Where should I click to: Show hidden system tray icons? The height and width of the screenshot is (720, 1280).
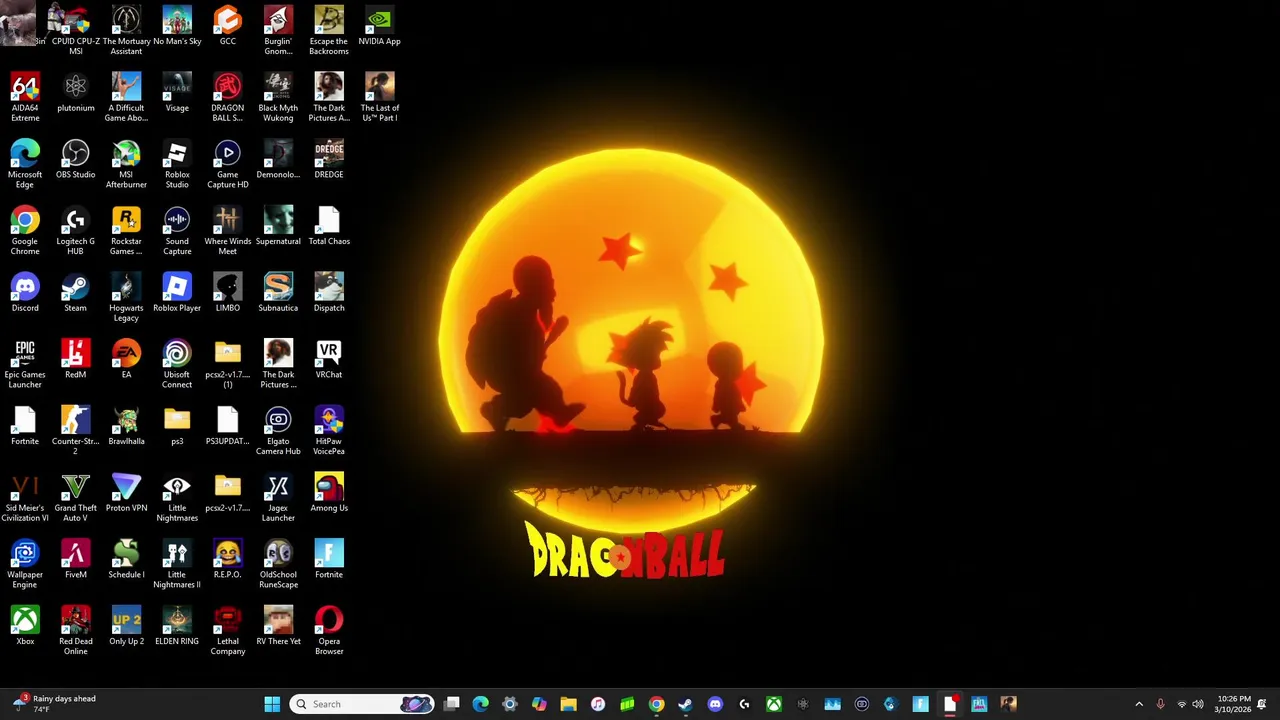1139,704
